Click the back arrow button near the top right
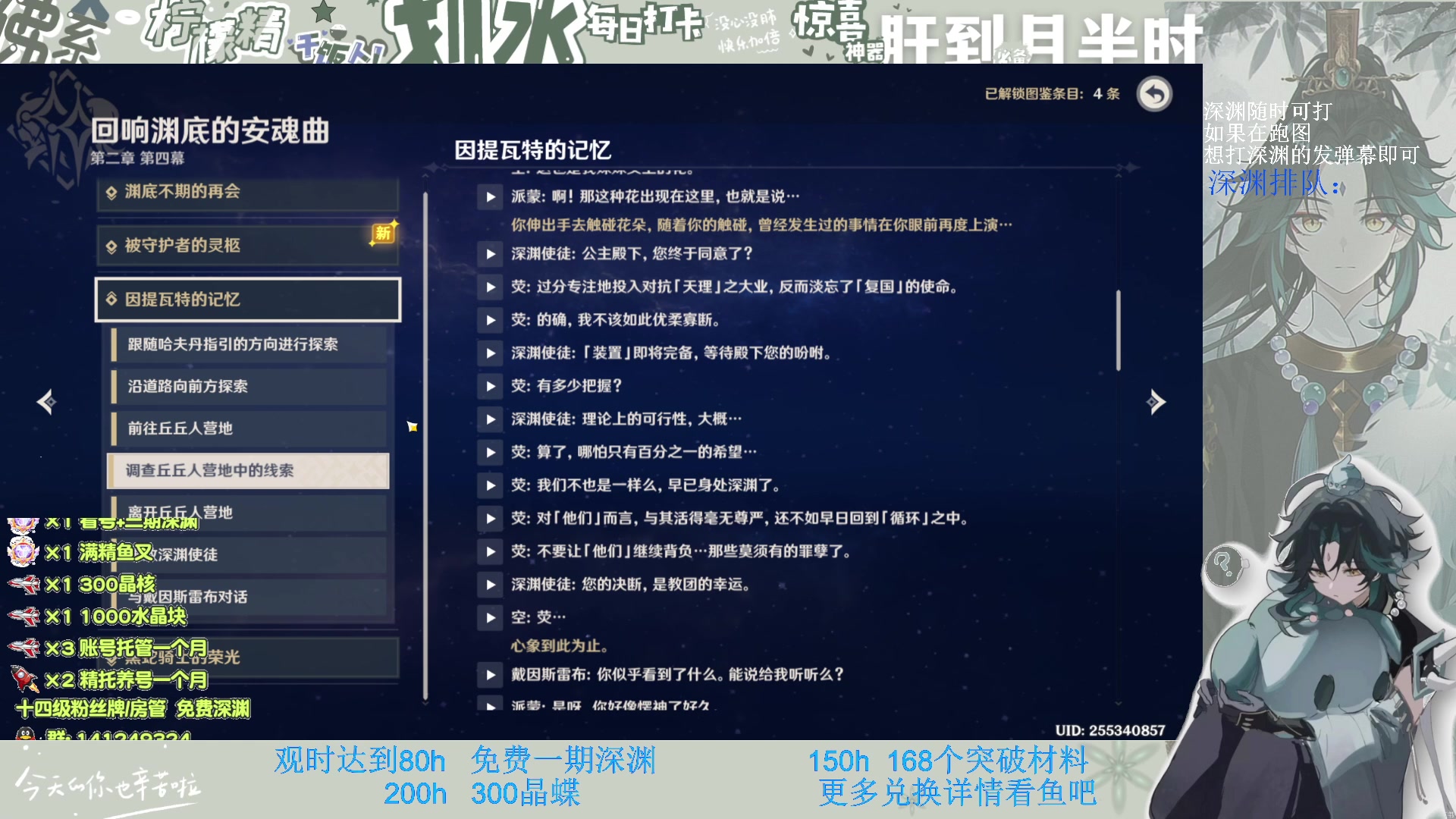The image size is (1456, 819). point(1154,95)
